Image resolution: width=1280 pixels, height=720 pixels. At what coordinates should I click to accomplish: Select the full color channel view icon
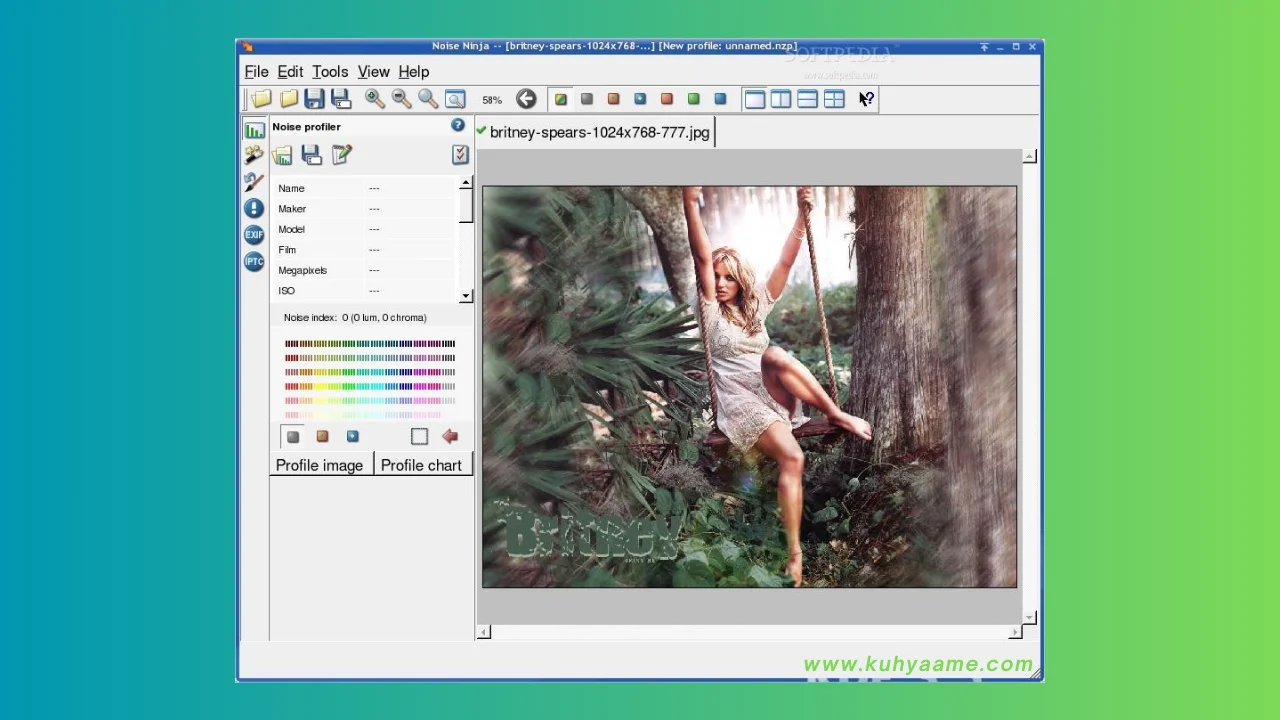coord(561,99)
